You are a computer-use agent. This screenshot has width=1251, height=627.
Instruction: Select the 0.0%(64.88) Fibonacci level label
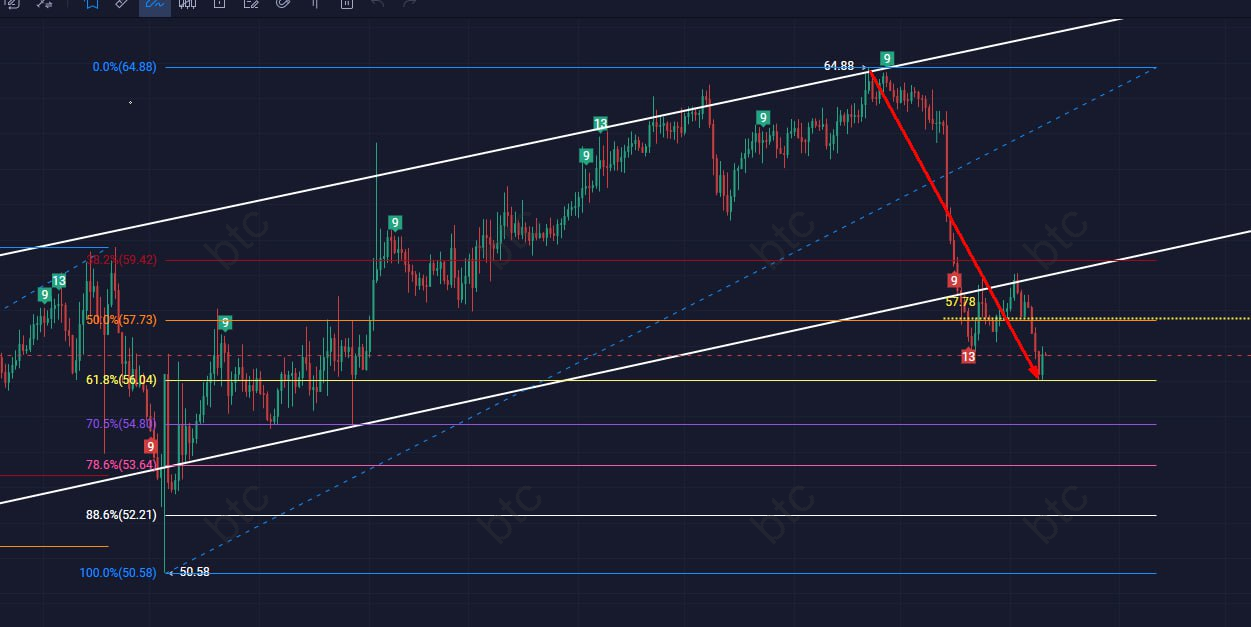124,67
